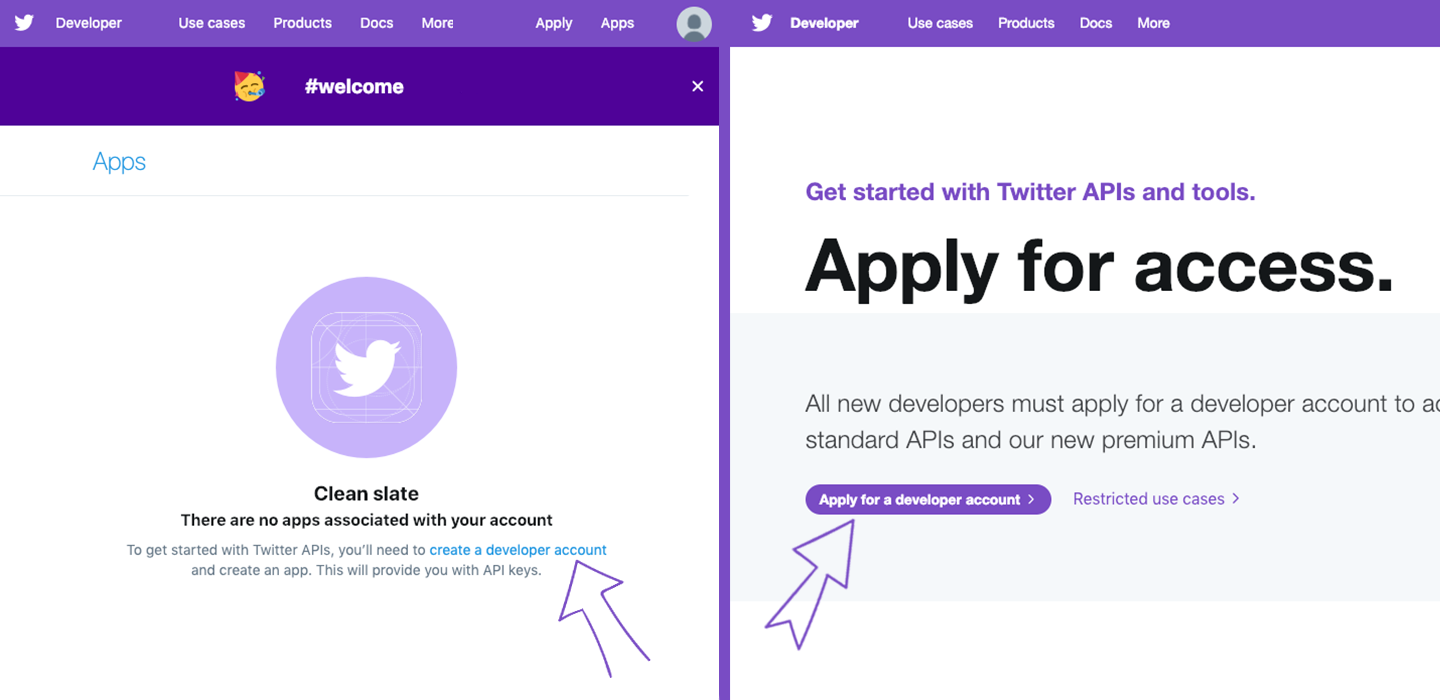
Task: Expand the More menu in right header
Action: coord(1153,23)
